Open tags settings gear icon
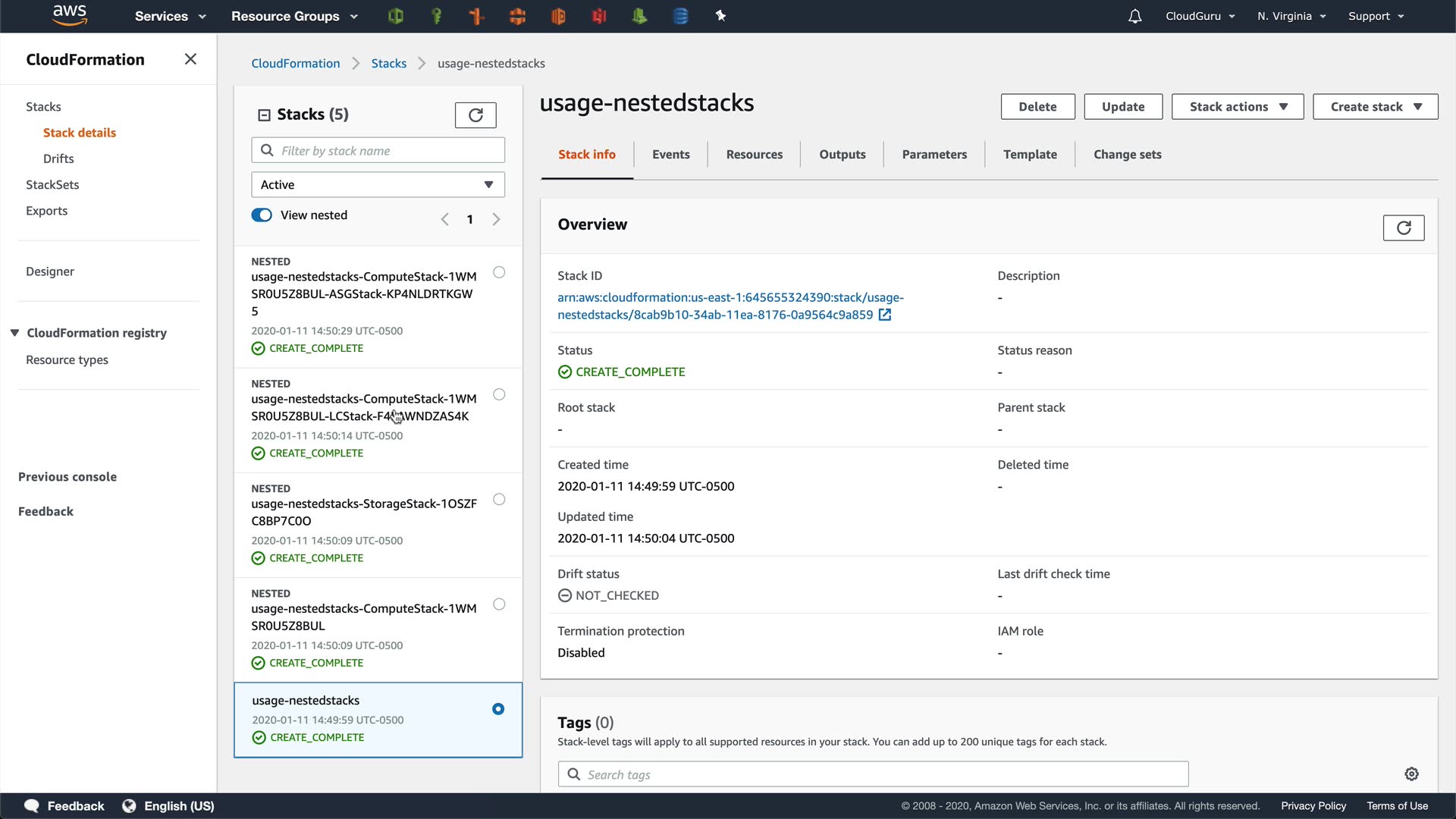 (1411, 773)
